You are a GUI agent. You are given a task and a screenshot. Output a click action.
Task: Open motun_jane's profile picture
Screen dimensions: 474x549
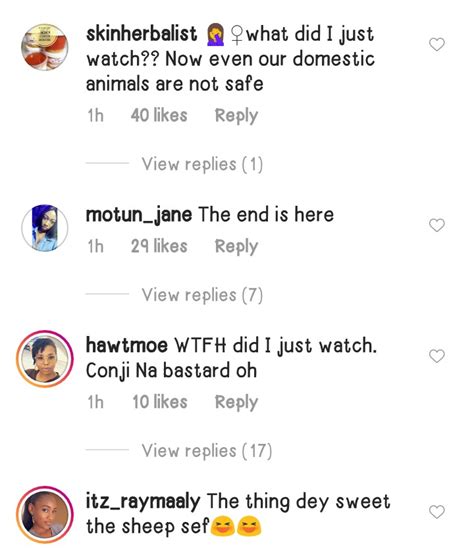pyautogui.click(x=44, y=228)
